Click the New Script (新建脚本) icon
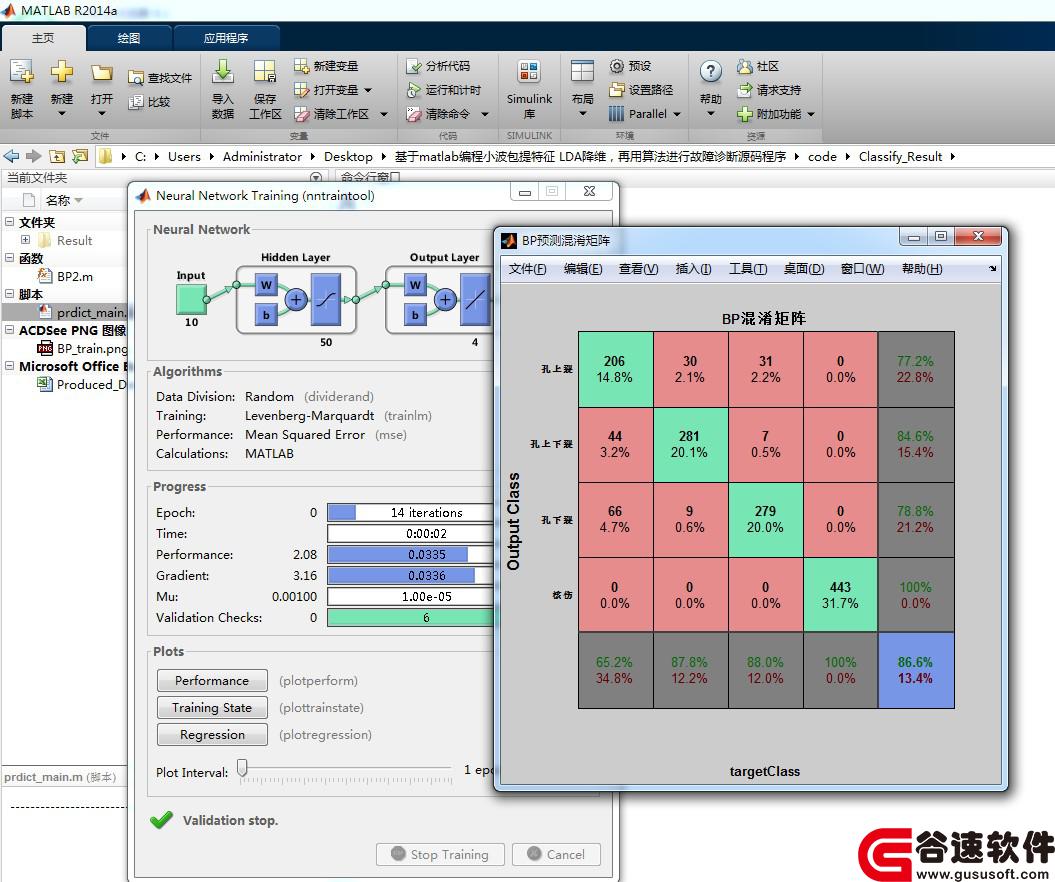Viewport: 1055px width, 882px height. [x=22, y=72]
